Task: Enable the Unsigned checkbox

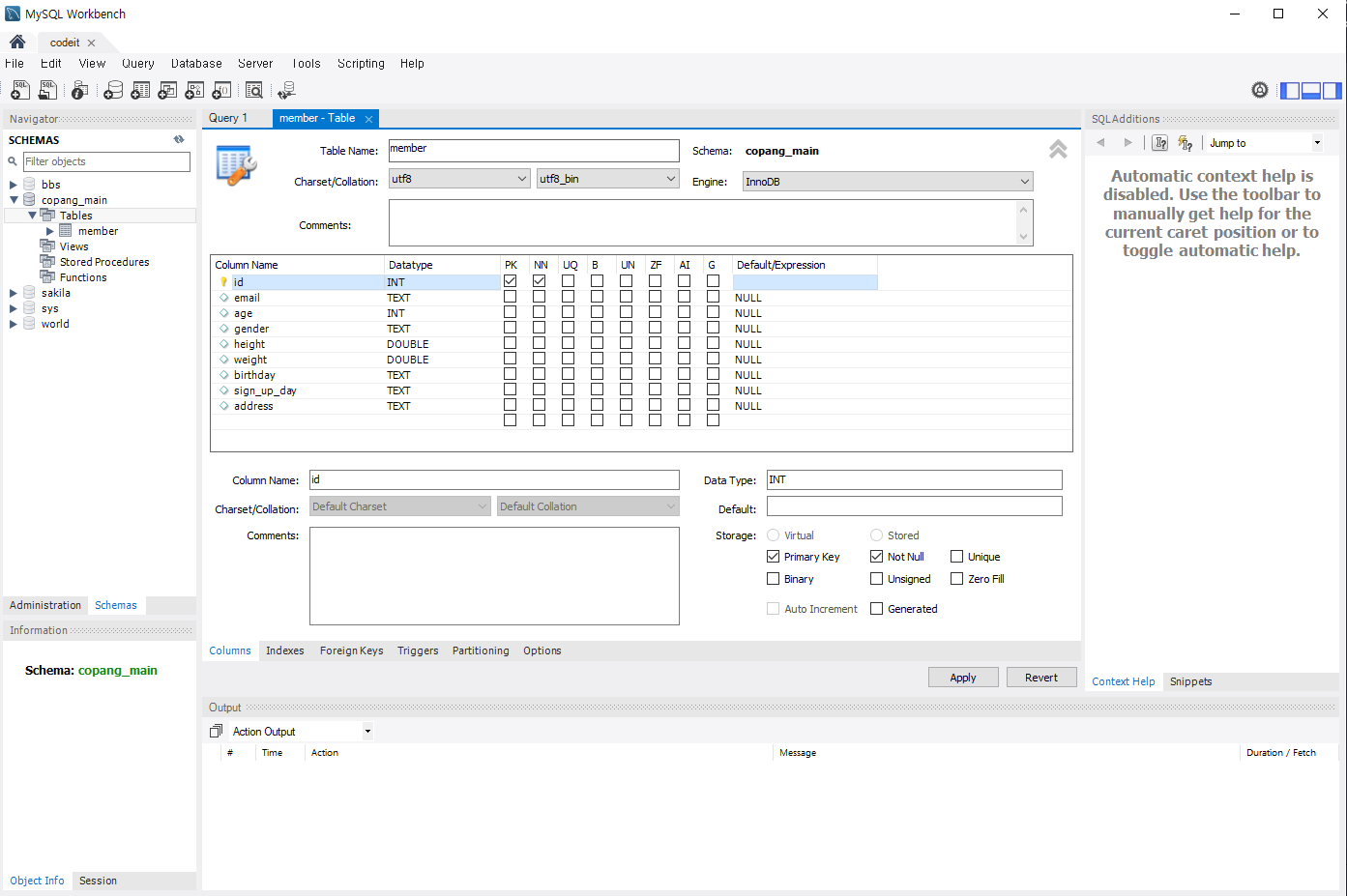Action: point(876,579)
